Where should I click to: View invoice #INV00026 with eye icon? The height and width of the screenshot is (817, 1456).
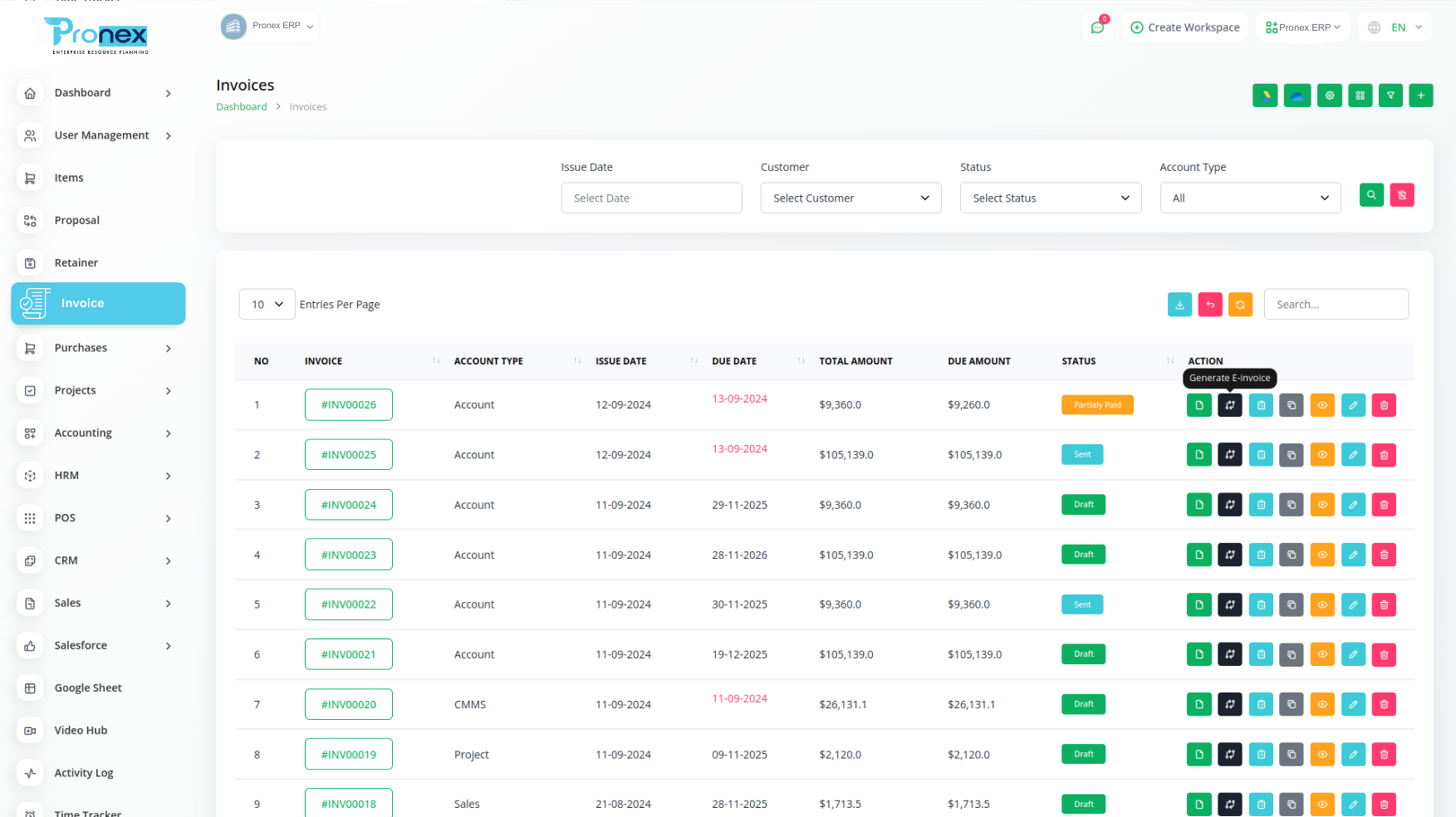(1322, 405)
